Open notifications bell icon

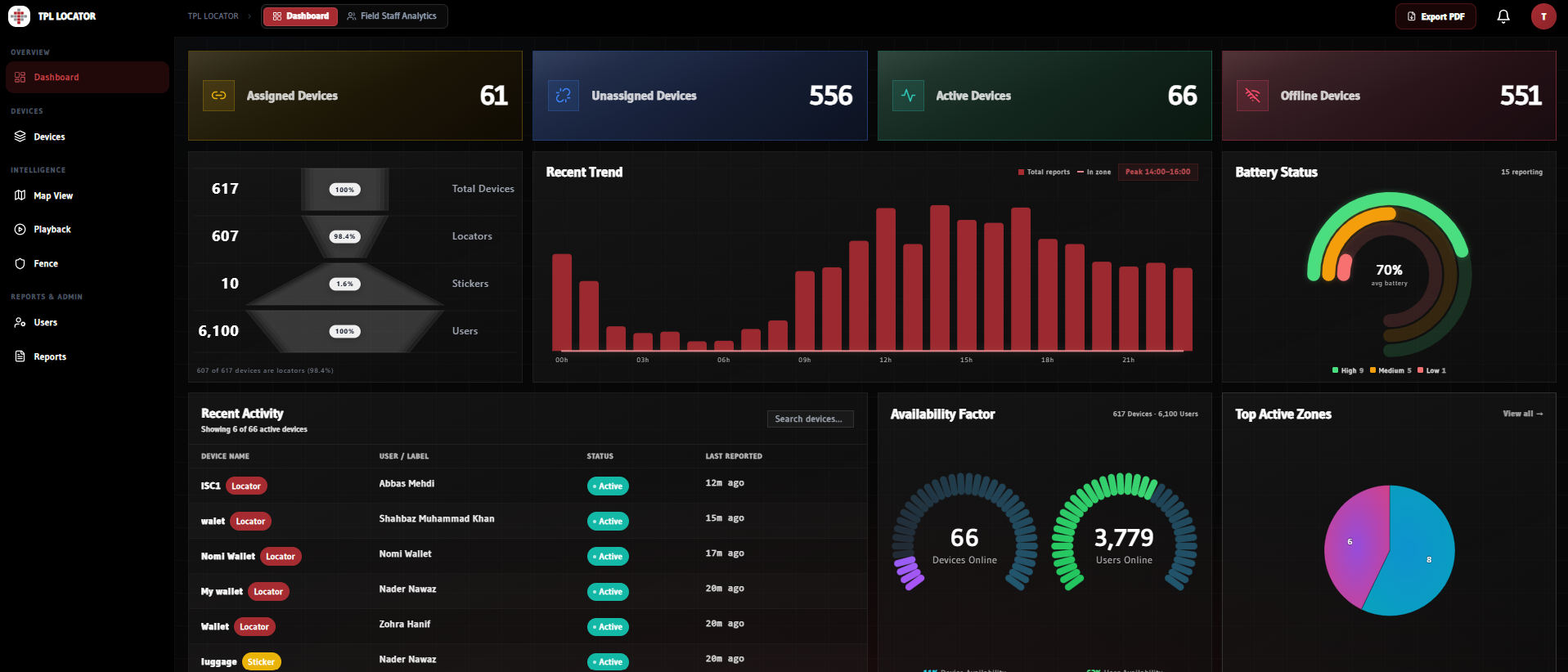(x=1503, y=16)
